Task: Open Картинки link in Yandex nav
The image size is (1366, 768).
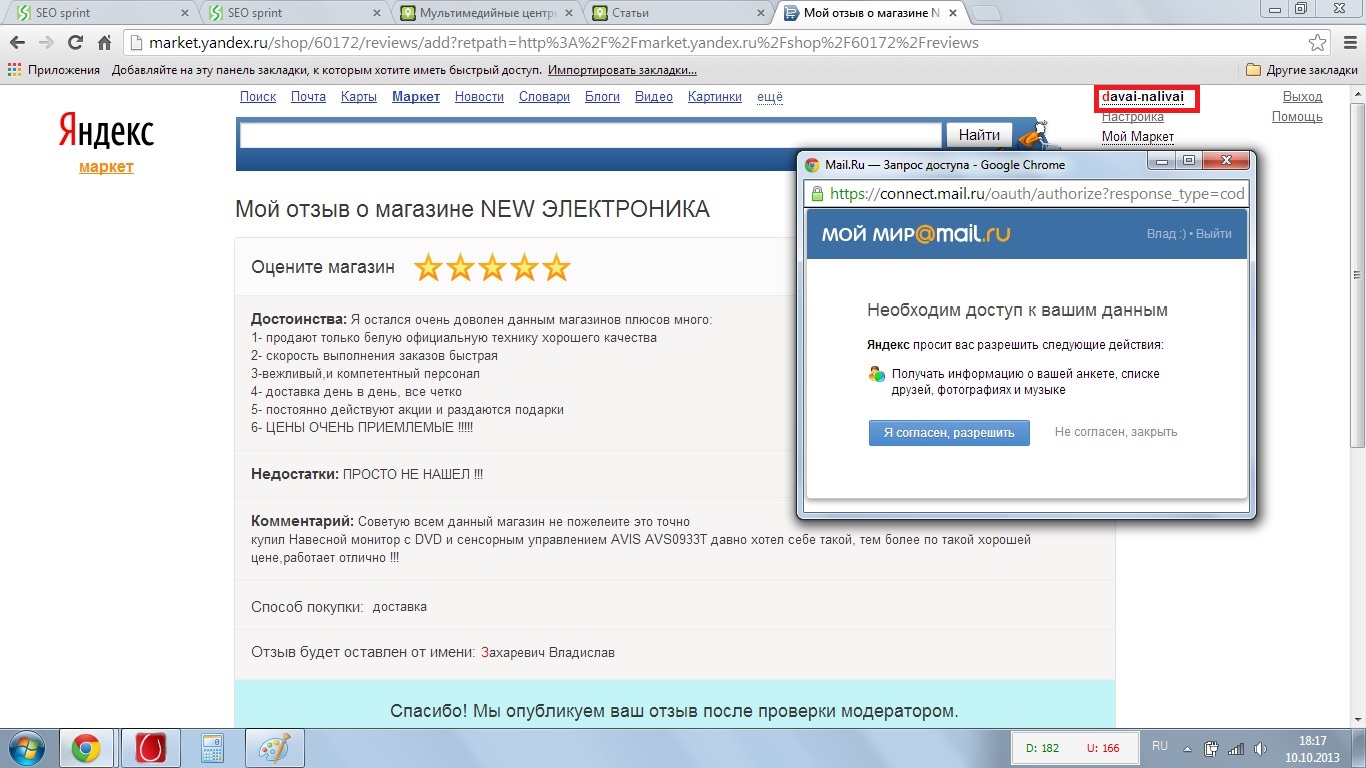Action: [x=715, y=97]
